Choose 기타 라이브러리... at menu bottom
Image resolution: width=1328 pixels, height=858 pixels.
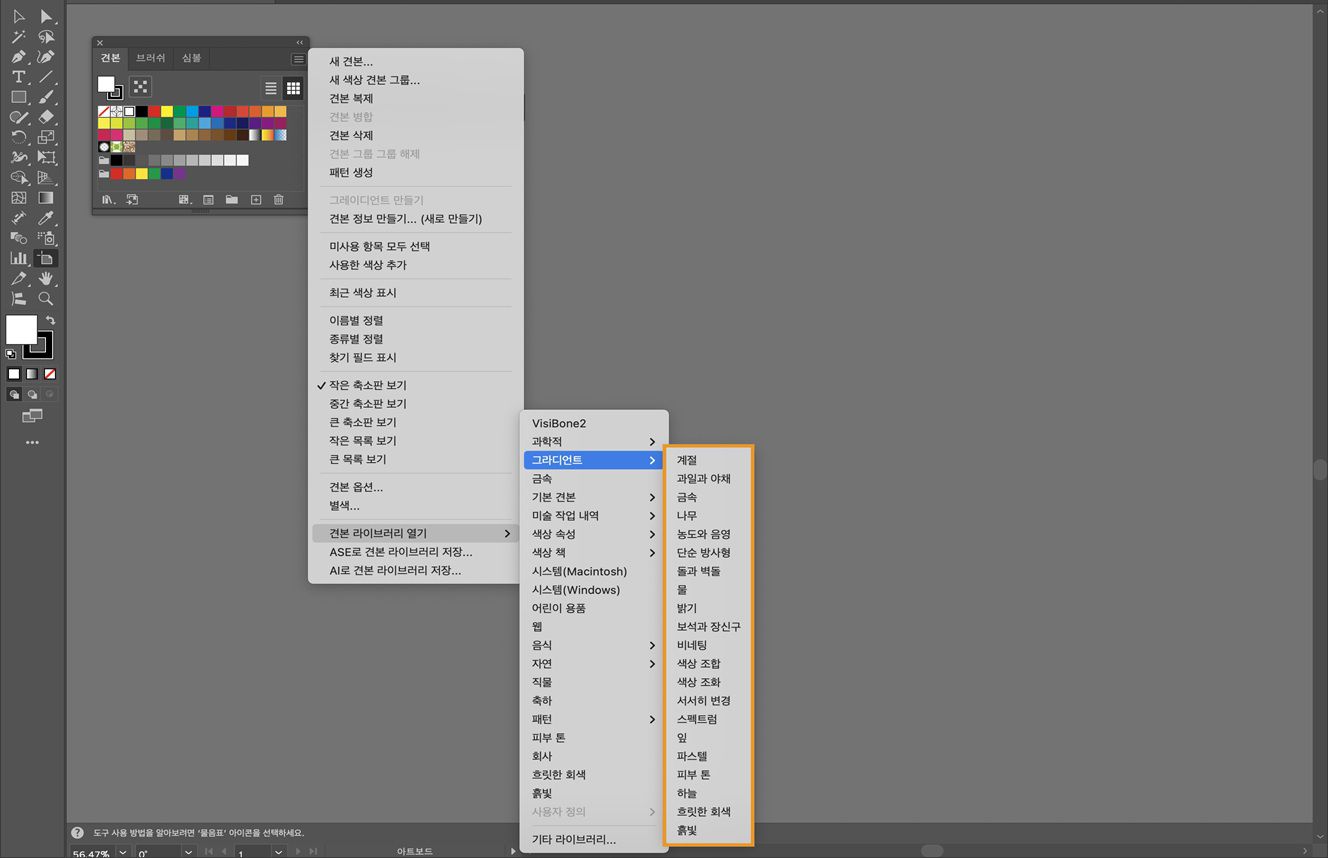tap(594, 840)
